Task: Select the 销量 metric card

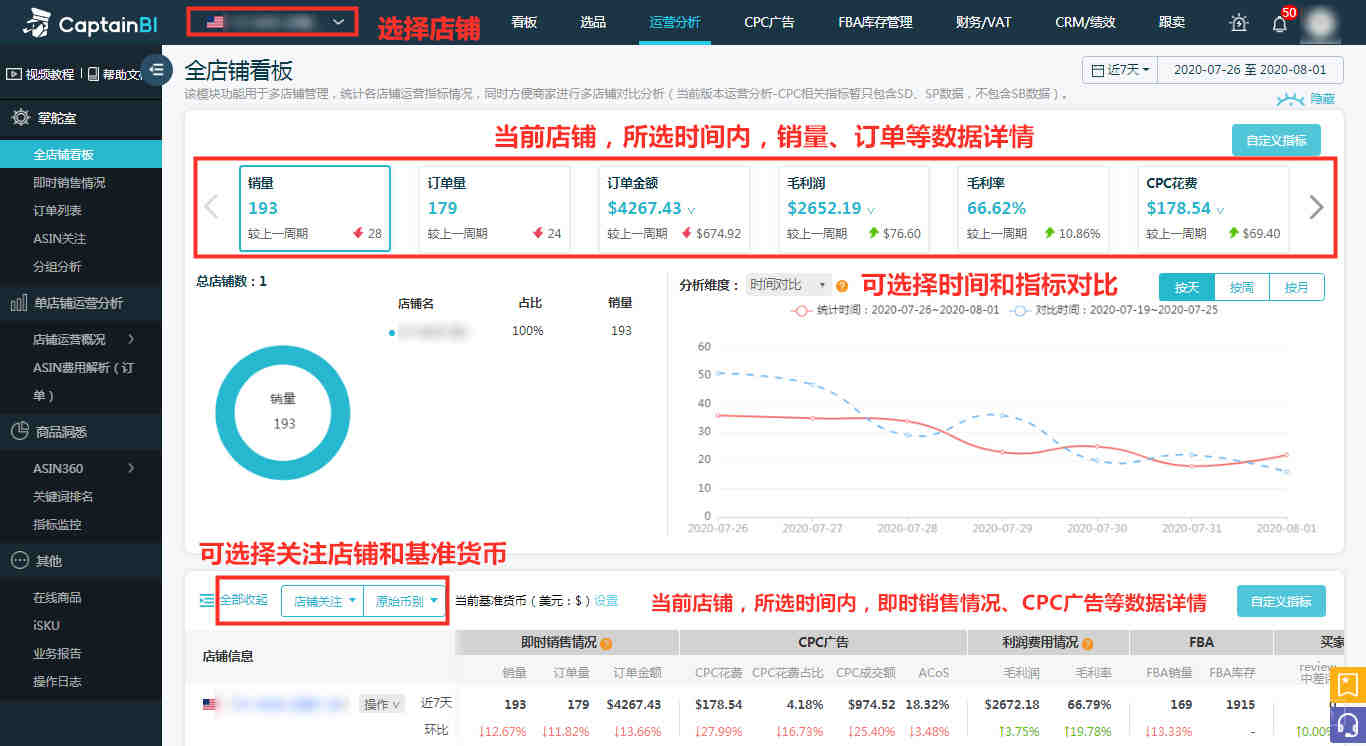Action: 314,208
